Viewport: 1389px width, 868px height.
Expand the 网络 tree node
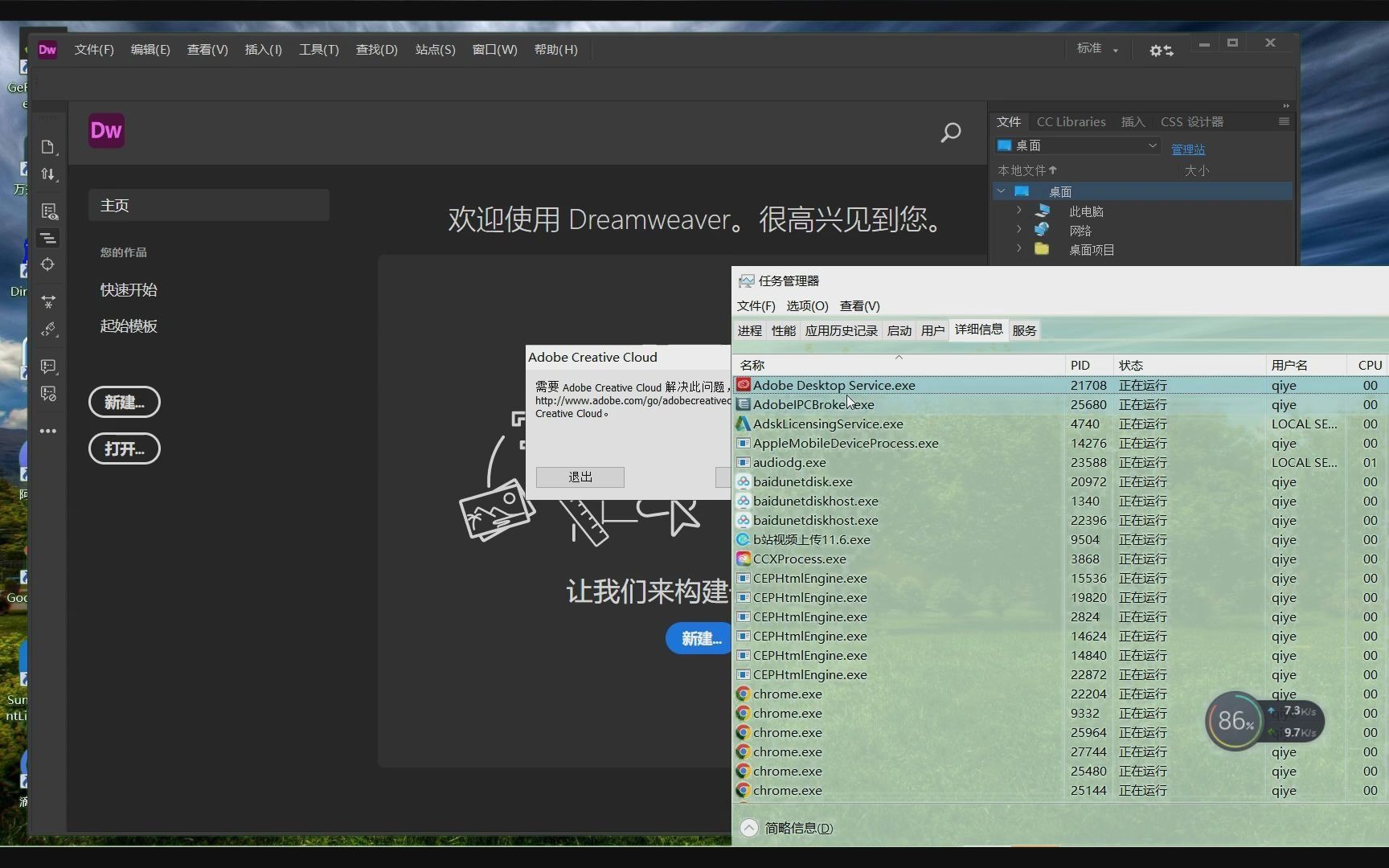coord(1019,230)
